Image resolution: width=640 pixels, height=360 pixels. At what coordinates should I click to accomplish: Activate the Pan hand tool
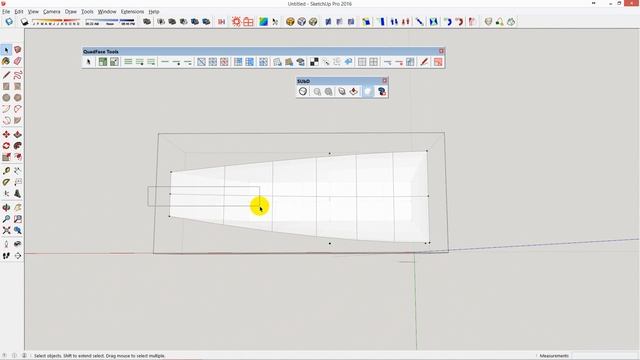click(18, 208)
